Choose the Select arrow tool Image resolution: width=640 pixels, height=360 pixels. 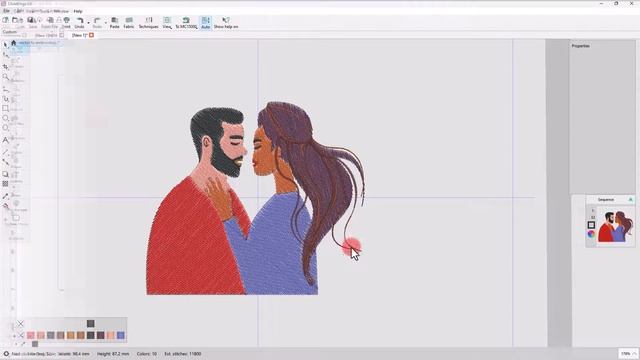point(5,45)
